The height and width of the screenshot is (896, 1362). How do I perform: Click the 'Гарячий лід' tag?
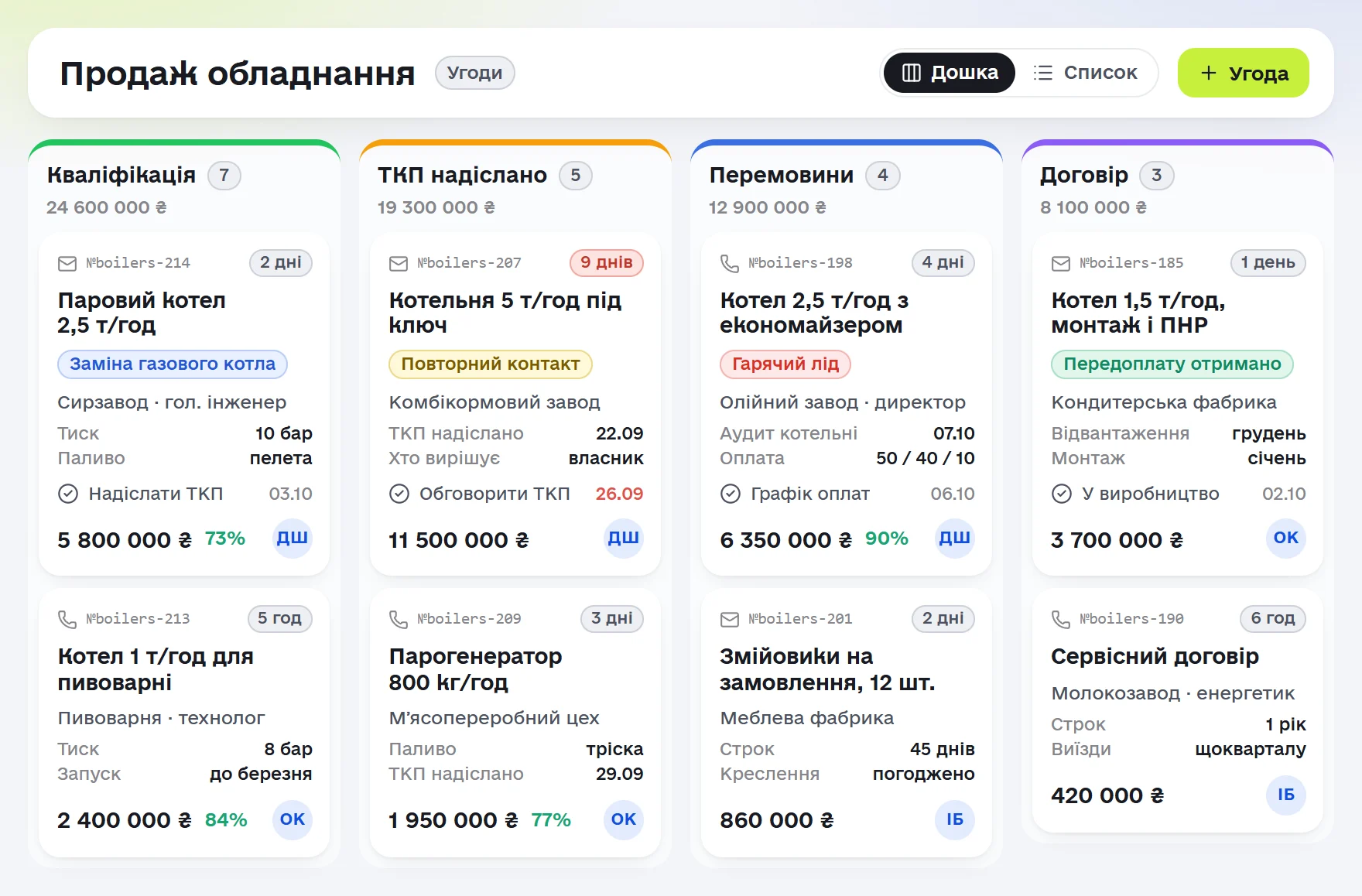click(x=785, y=364)
